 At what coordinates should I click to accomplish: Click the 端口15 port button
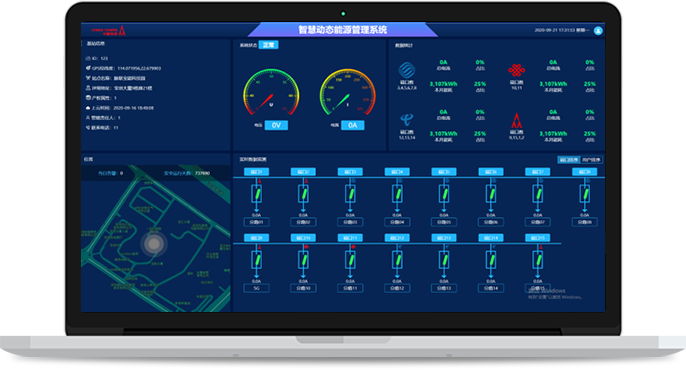[x=537, y=238]
